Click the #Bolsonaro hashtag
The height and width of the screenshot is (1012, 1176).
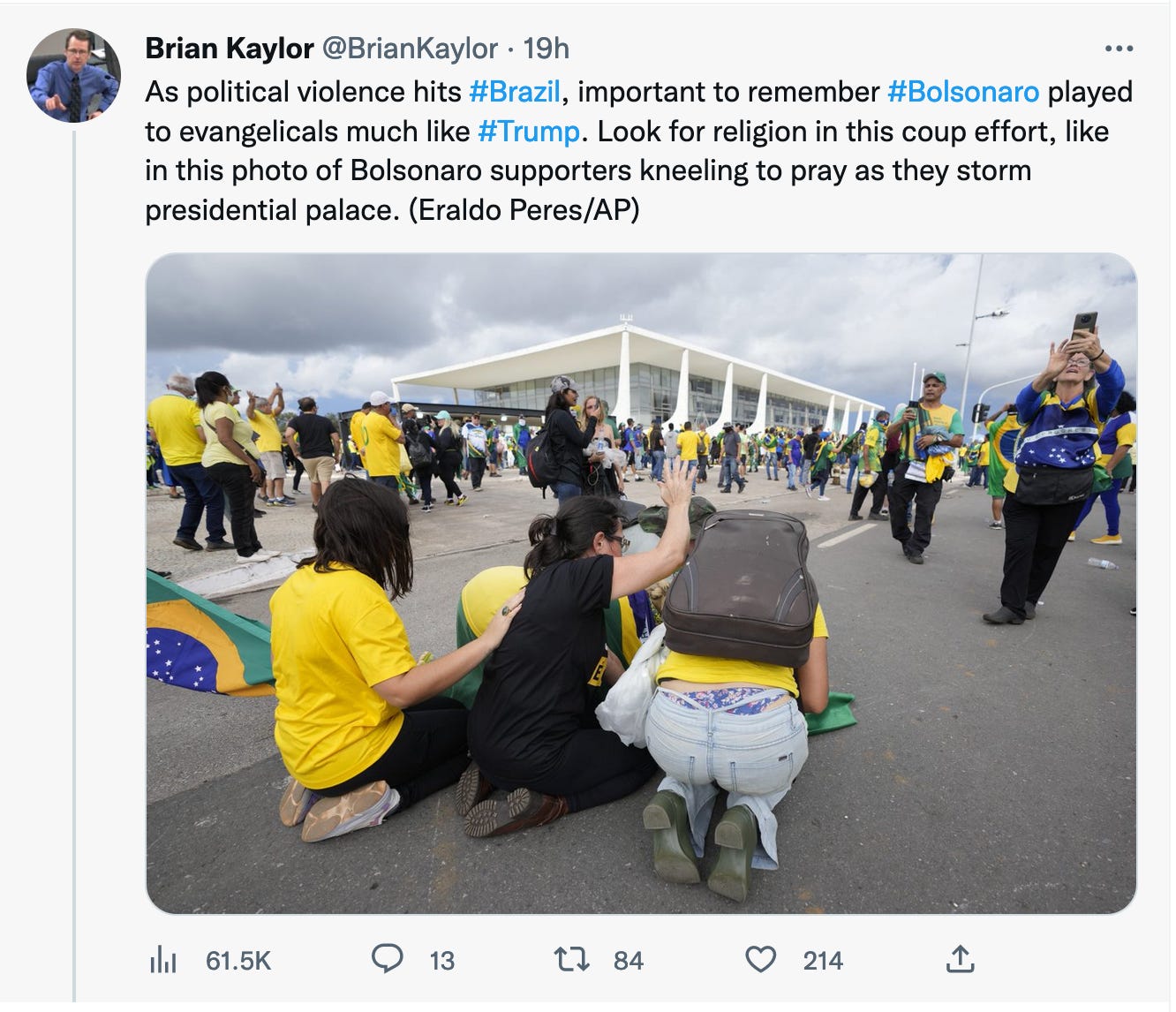(963, 92)
